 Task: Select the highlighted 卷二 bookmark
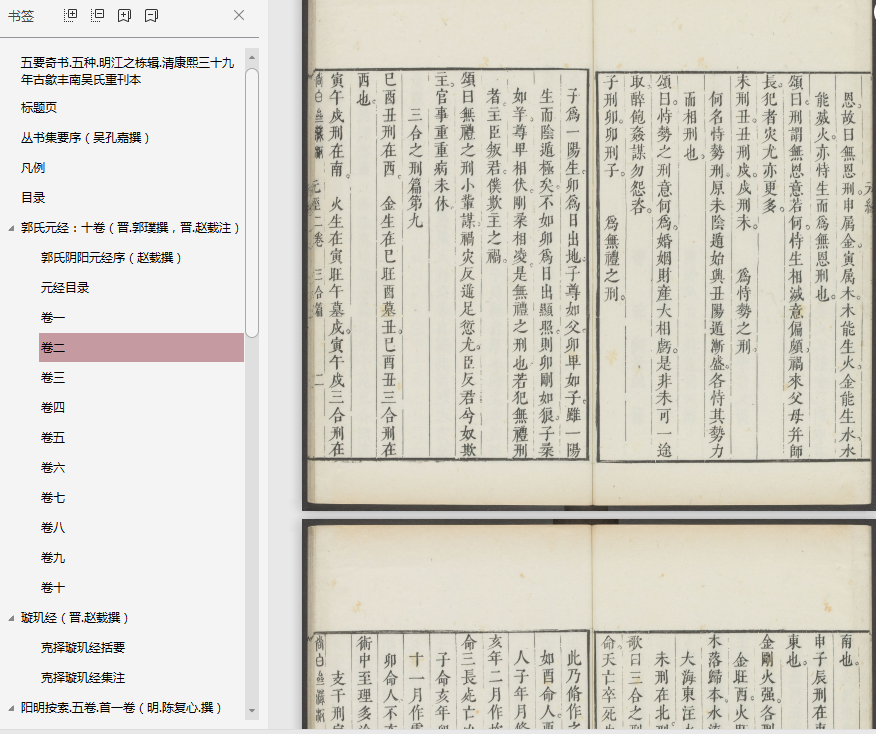pos(141,347)
